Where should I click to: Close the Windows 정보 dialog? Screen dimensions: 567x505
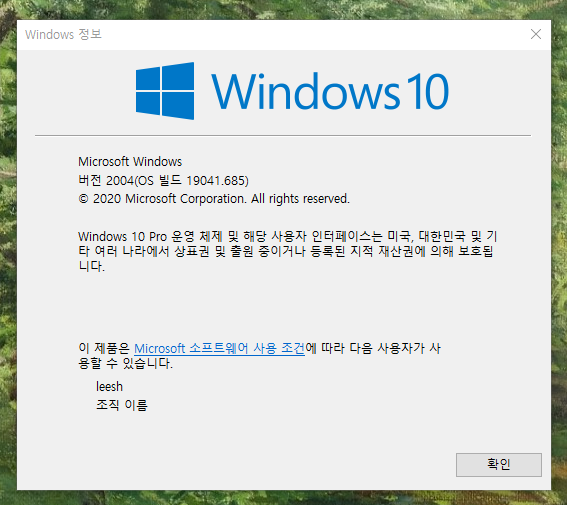click(536, 34)
